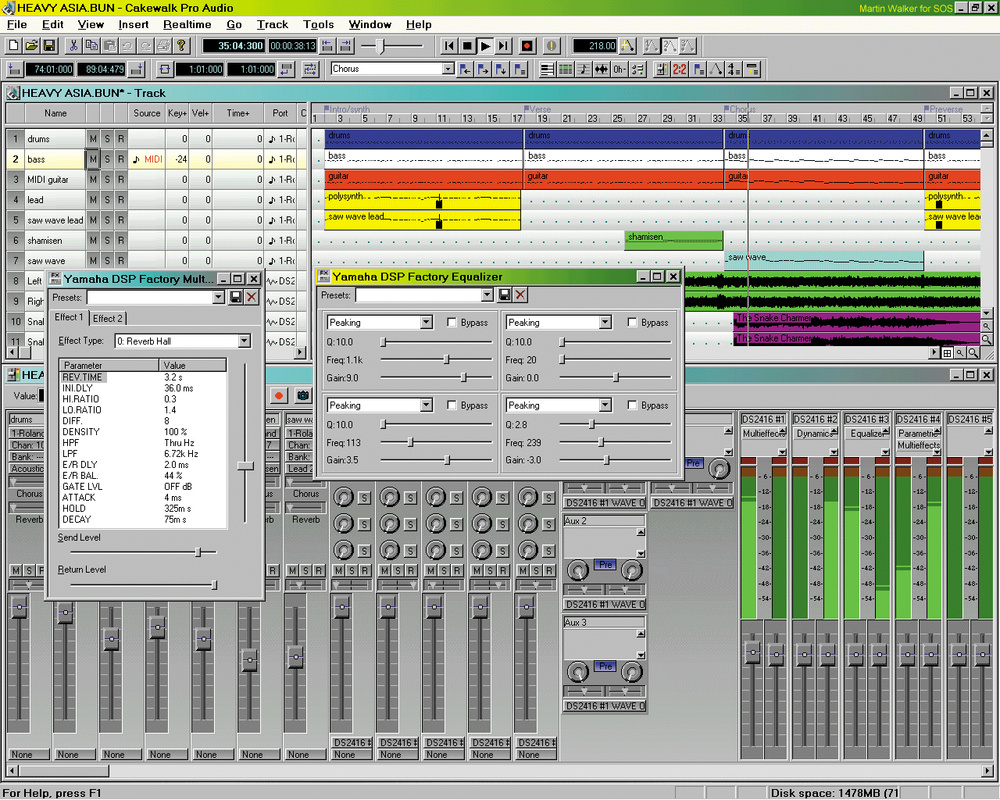Open a file with the open folder icon
Viewport: 1000px width, 800px height.
click(31, 45)
